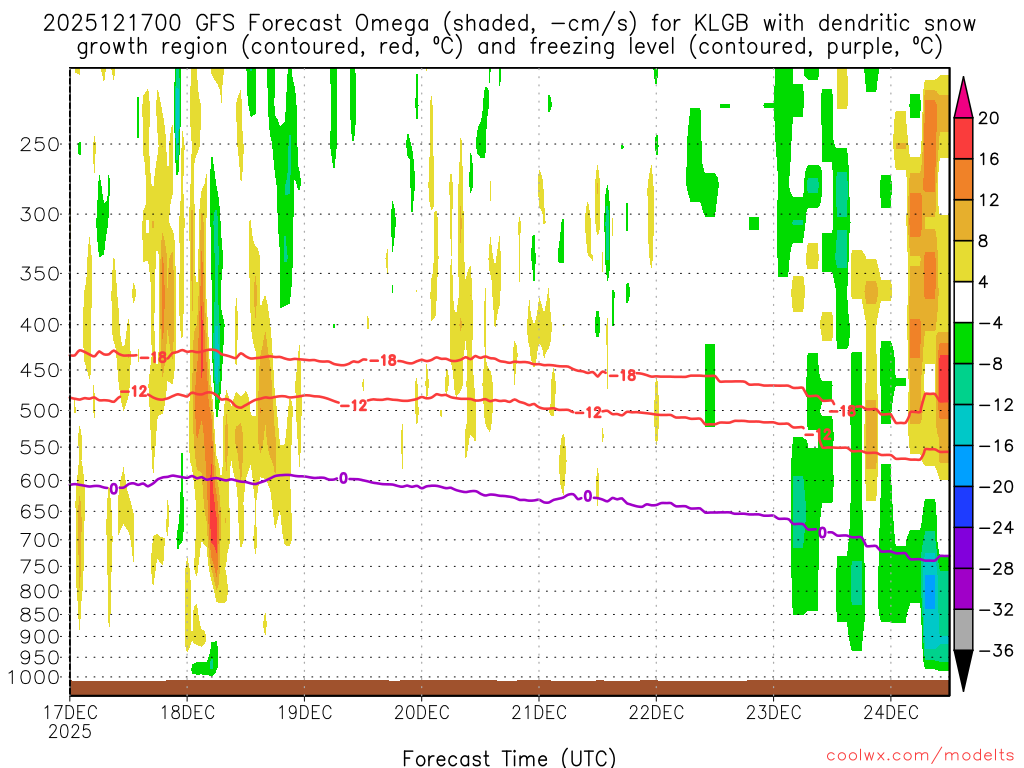1024x768 pixels.
Task: Click the Forecast Time (UTC) axis title
Action: (509, 758)
